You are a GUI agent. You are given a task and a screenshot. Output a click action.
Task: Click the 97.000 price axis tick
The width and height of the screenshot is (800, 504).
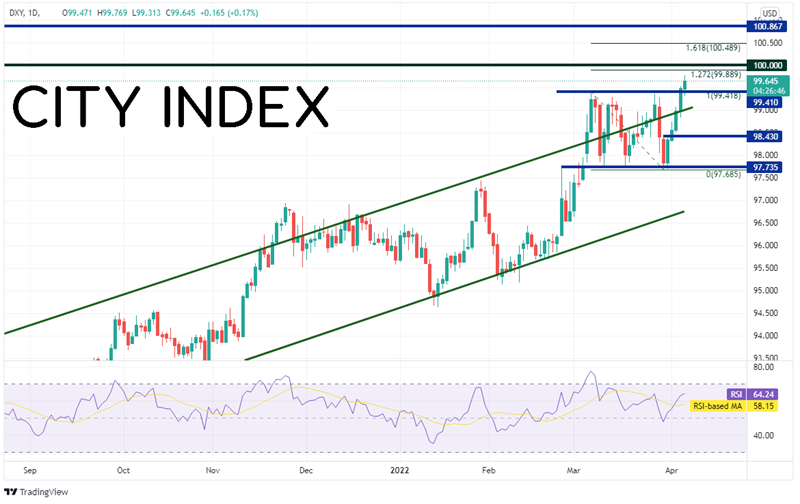(x=765, y=200)
